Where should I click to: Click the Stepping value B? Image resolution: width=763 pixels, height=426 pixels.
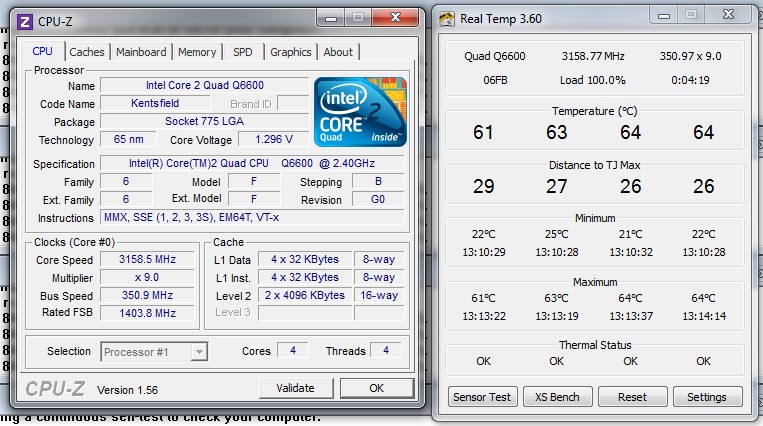pyautogui.click(x=378, y=182)
